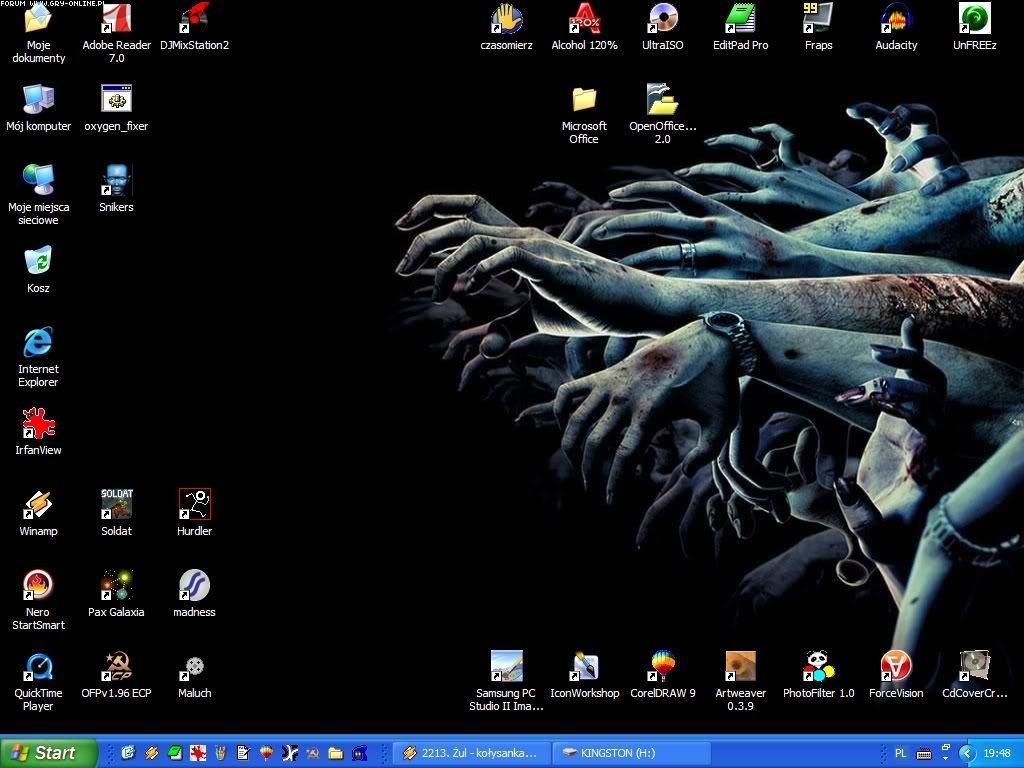Select the oxygen_fixer desktop icon
The height and width of the screenshot is (768, 1024).
point(116,108)
